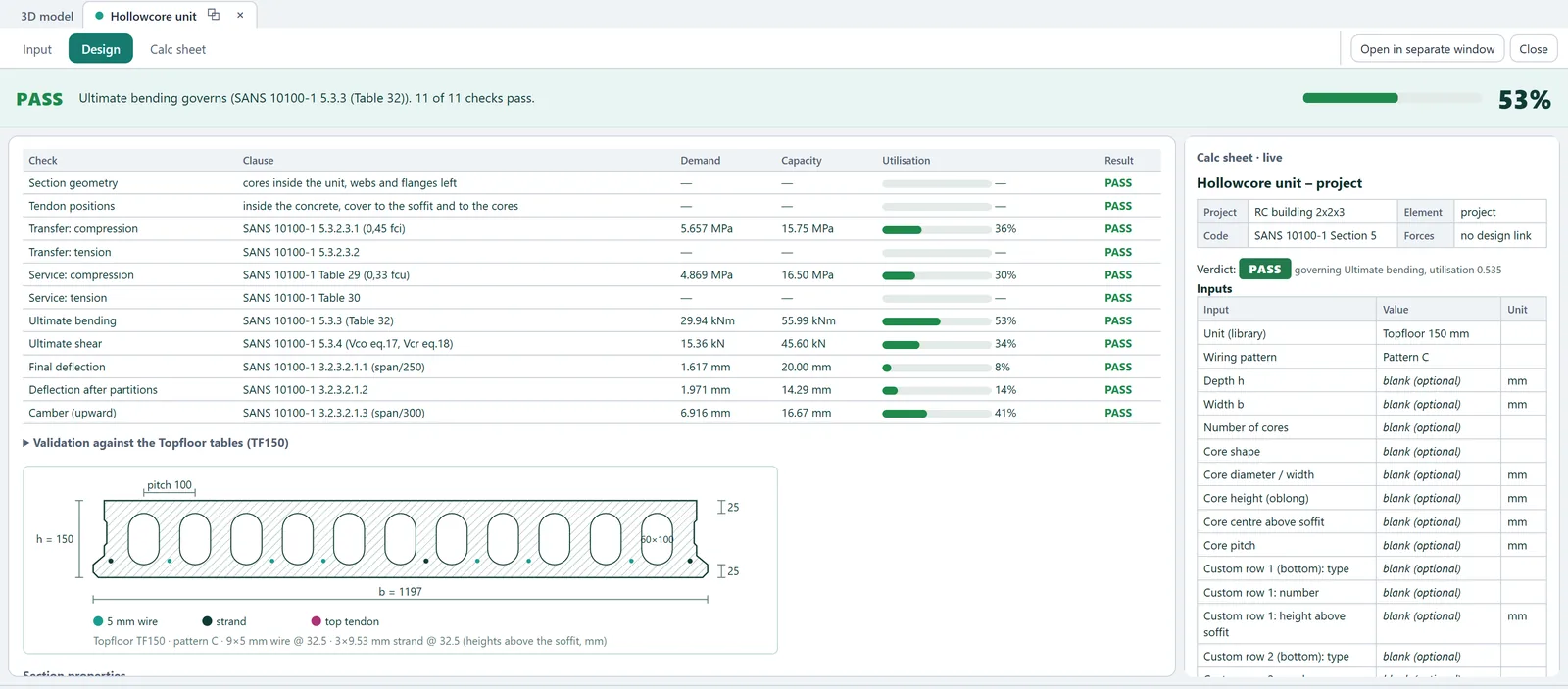Click the Depth h blank value field
Image resolution: width=1568 pixels, height=689 pixels.
1438,381
